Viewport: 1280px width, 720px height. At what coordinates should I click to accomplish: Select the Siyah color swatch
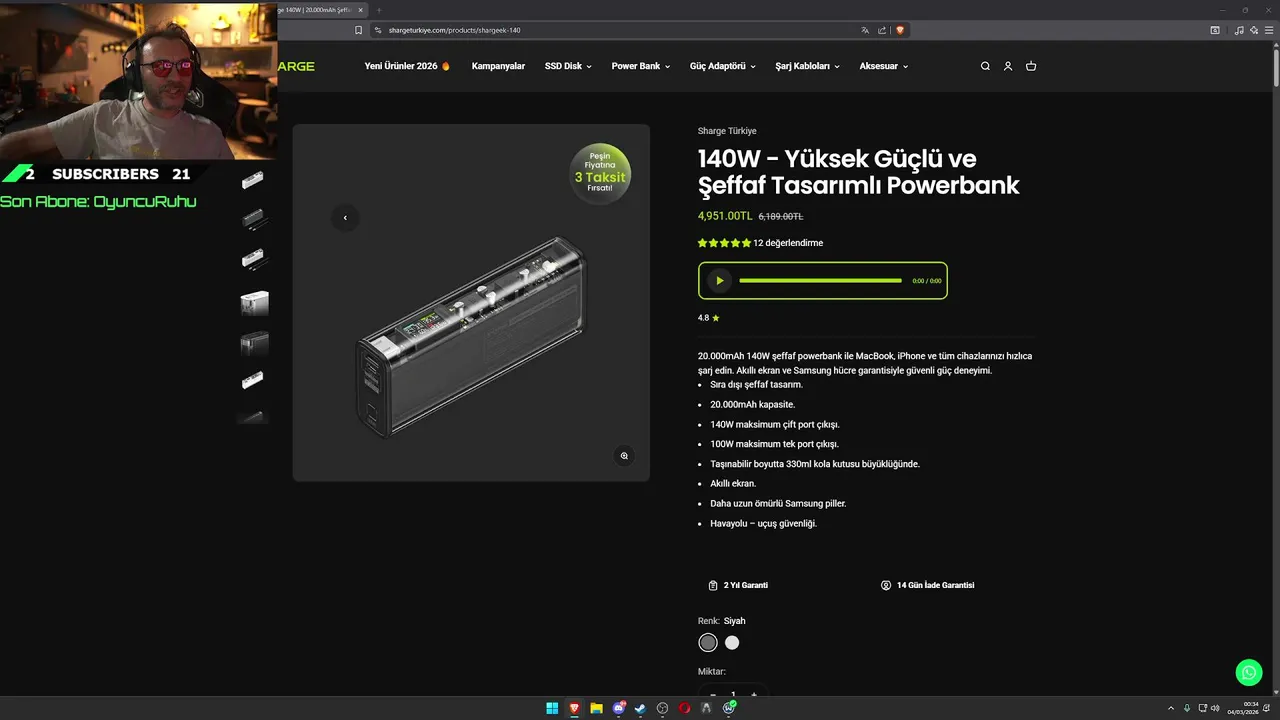click(708, 642)
